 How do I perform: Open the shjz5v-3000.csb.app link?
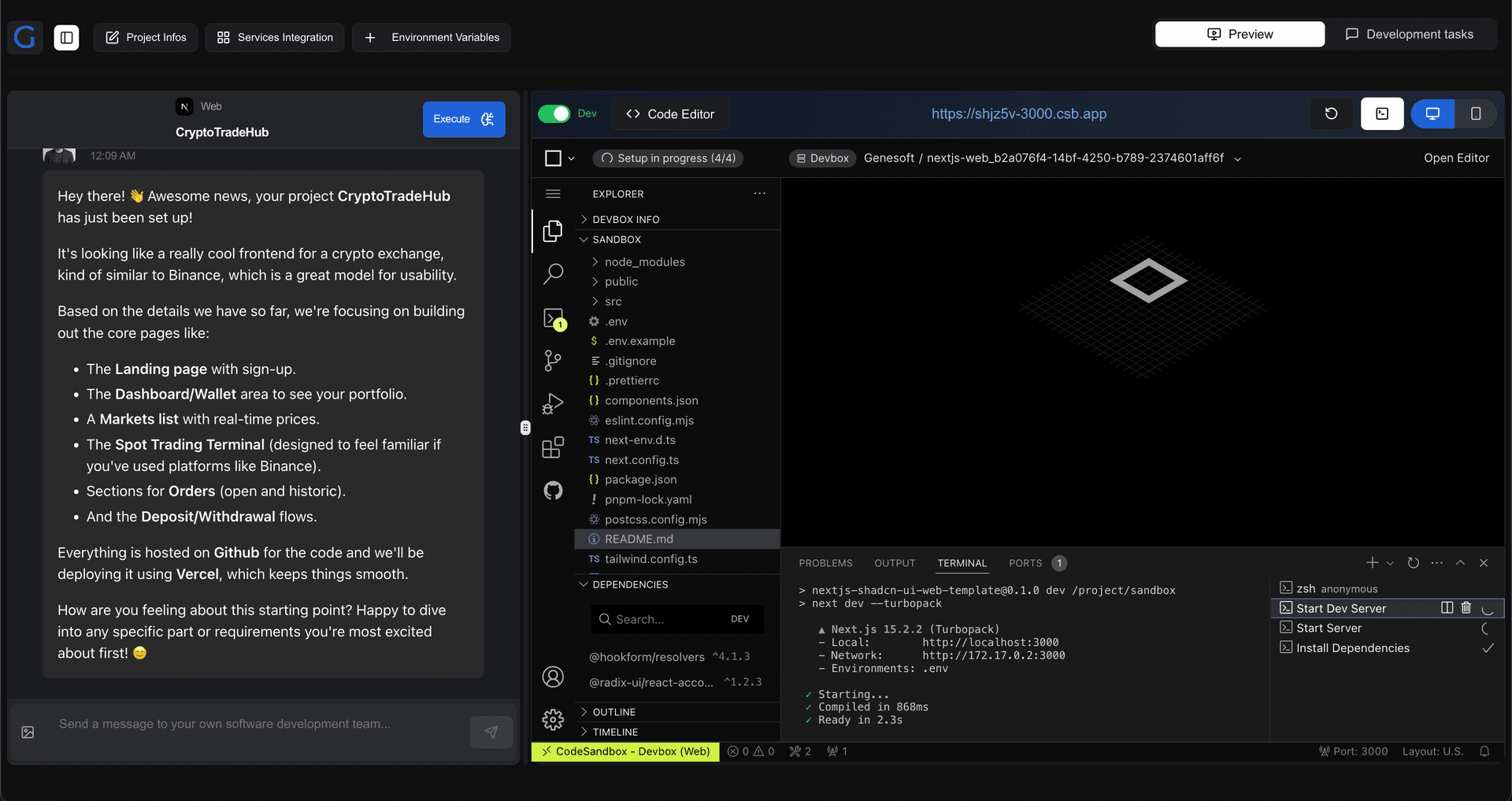1018,113
